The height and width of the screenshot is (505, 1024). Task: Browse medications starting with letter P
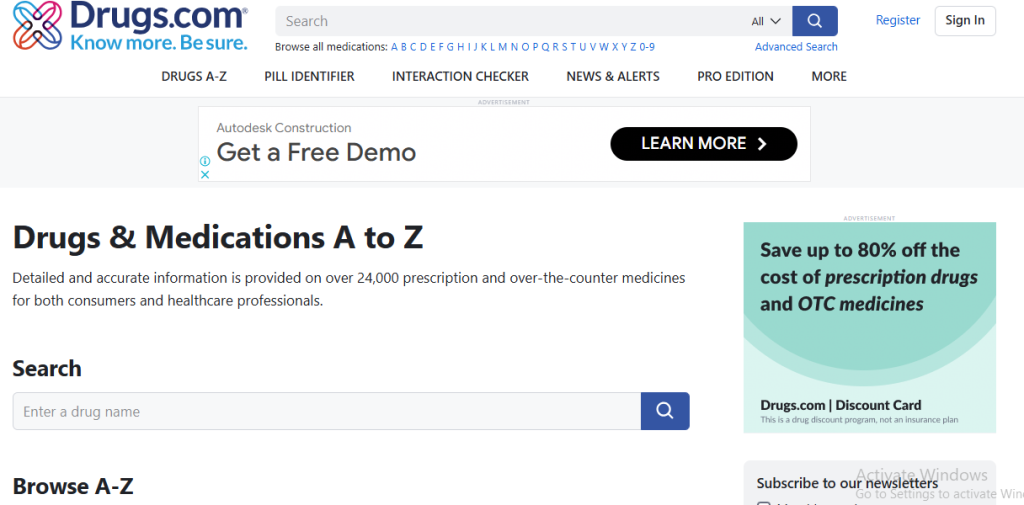pyautogui.click(x=536, y=47)
